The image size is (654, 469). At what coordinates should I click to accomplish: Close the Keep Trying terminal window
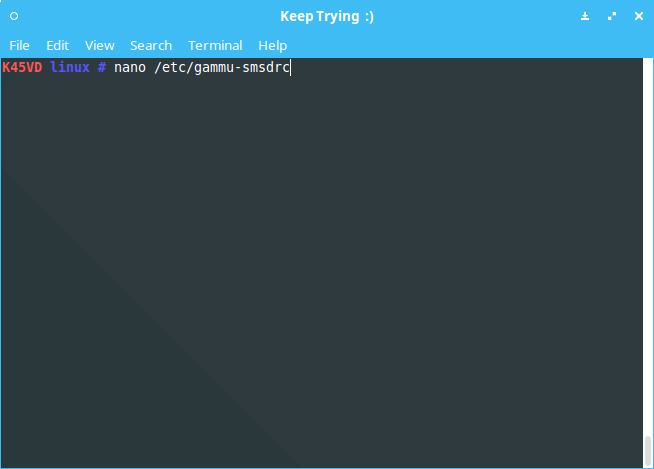639,16
